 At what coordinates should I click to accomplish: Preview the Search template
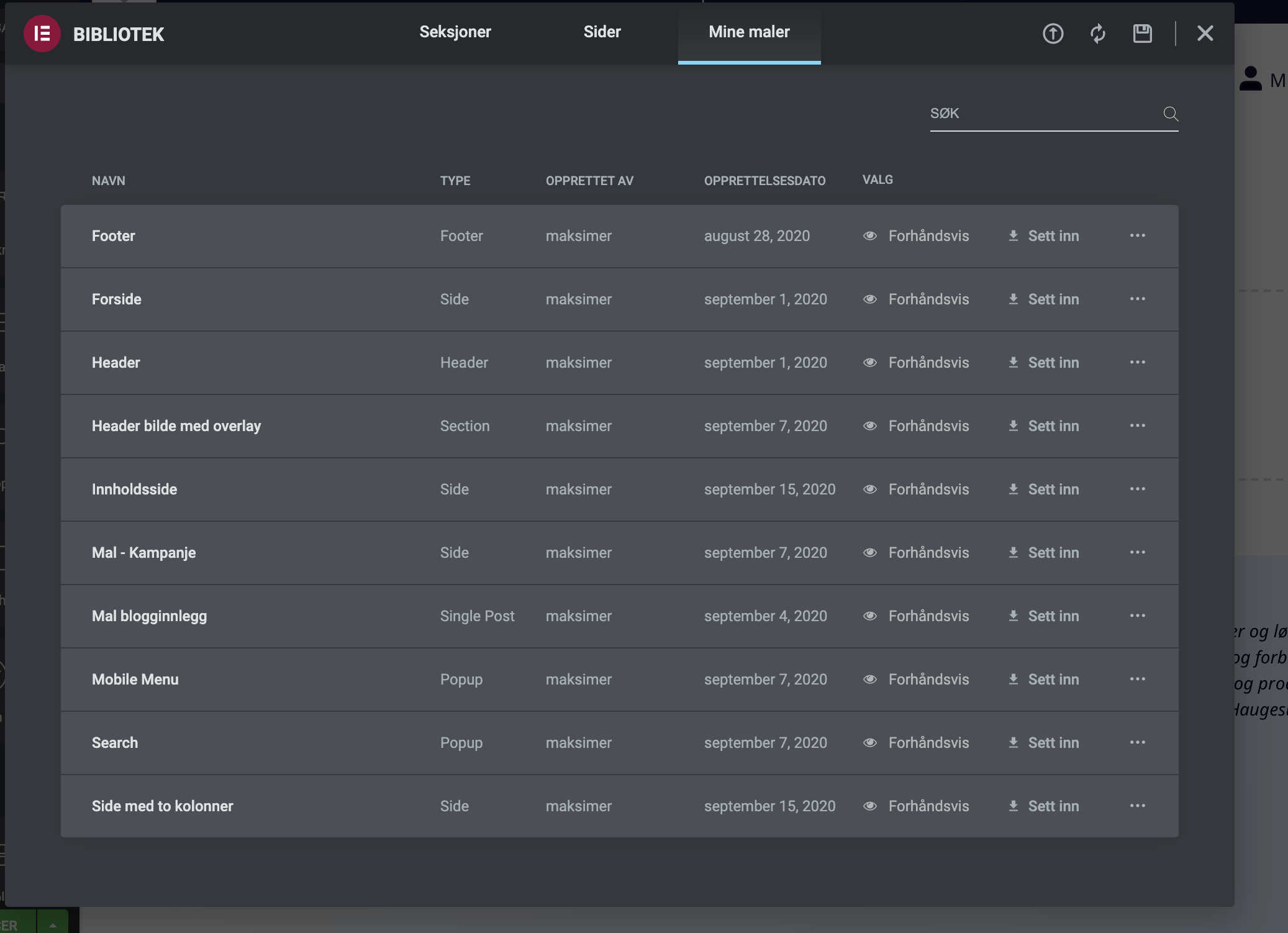point(916,743)
